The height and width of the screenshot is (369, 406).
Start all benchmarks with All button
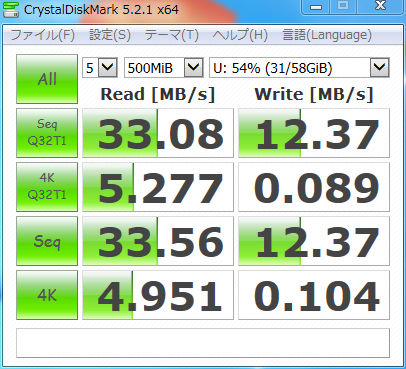47,79
